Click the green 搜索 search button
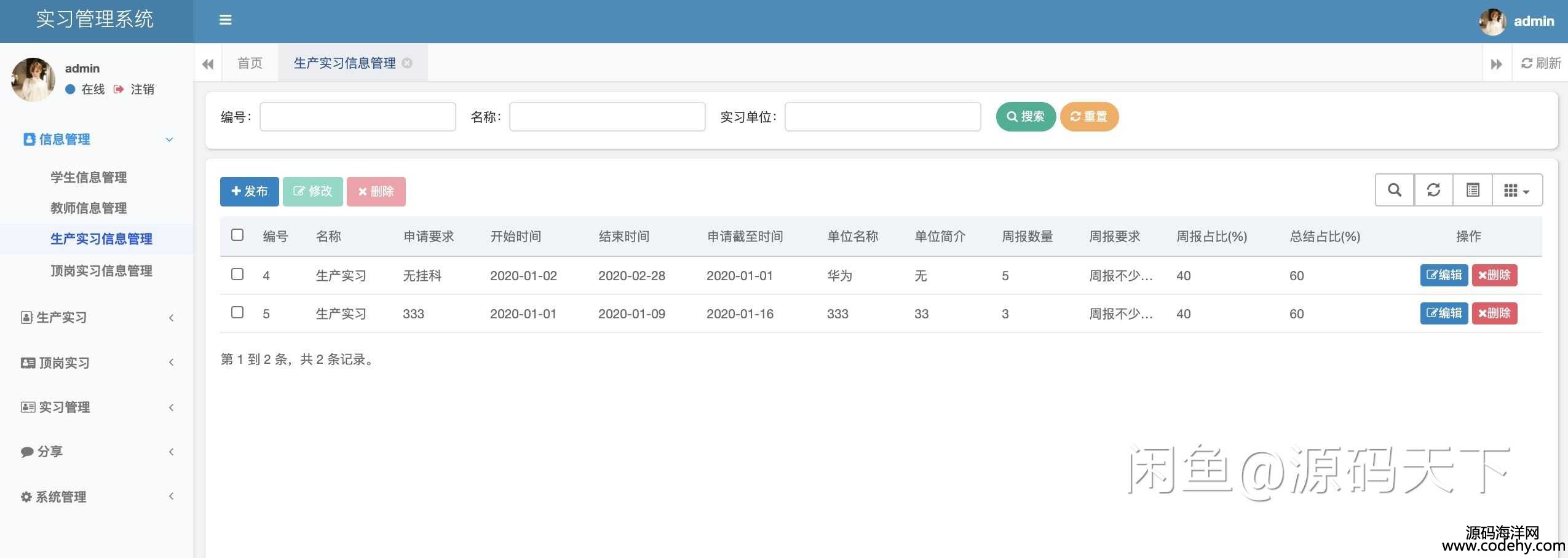The width and height of the screenshot is (1568, 558). click(1026, 116)
